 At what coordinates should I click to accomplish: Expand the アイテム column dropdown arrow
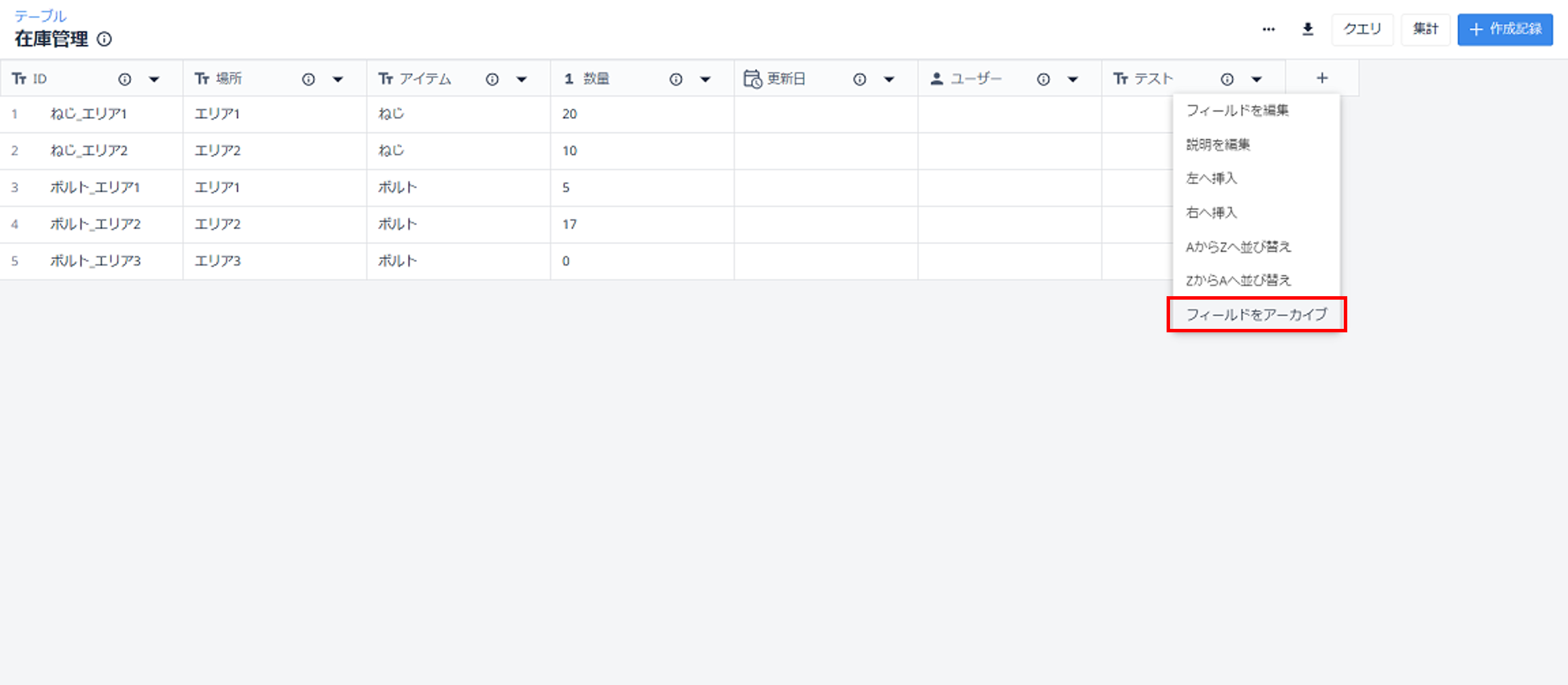coord(522,79)
